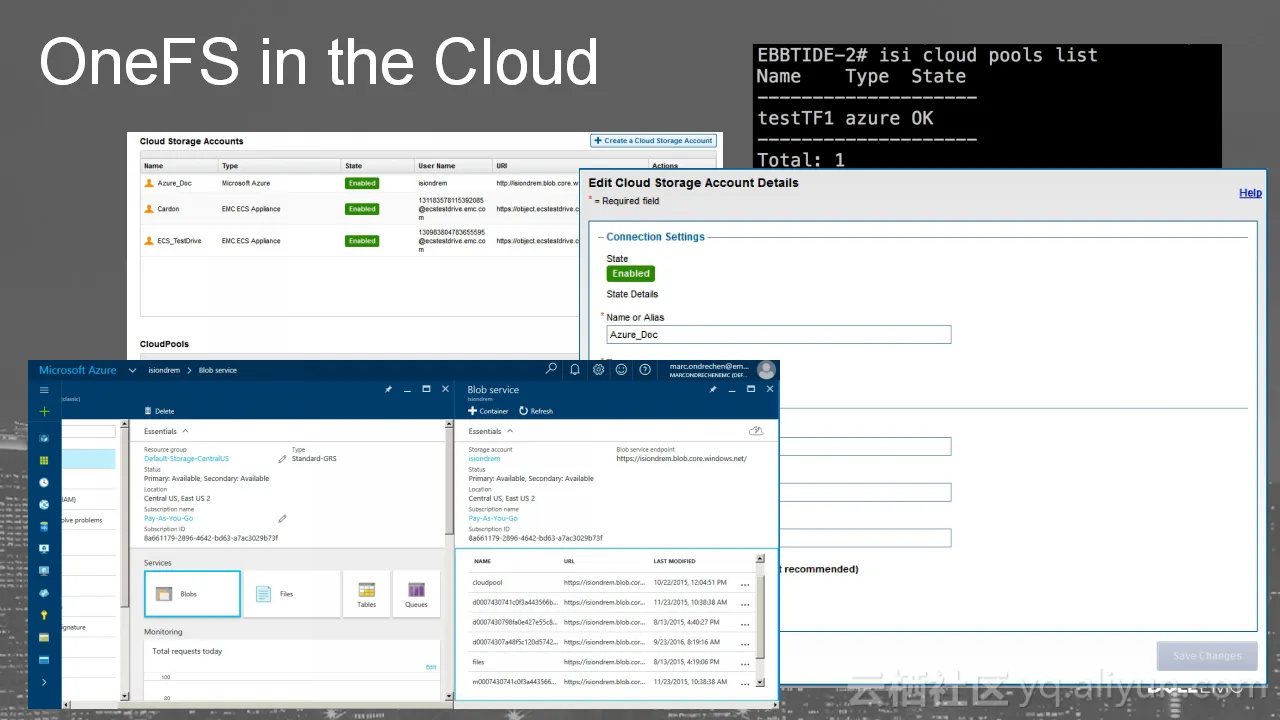Click Create a Cloud Storage Account button

coord(654,141)
